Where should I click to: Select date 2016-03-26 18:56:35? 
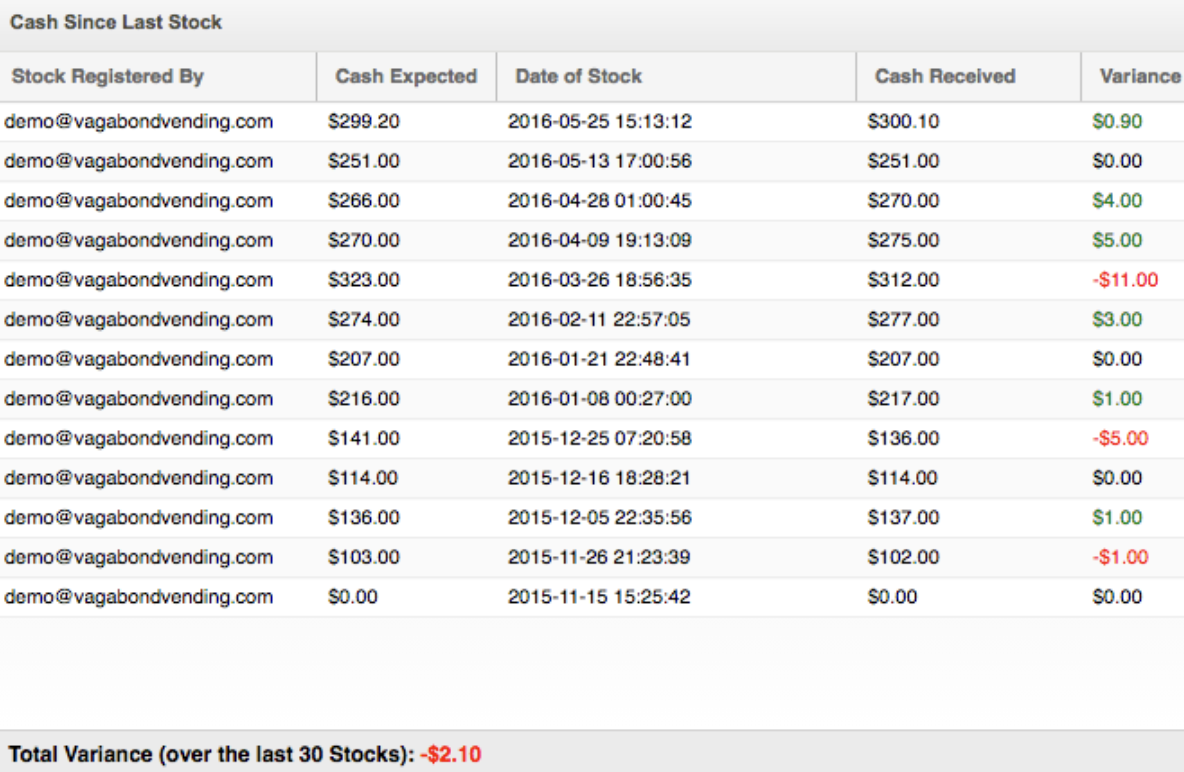tap(600, 280)
